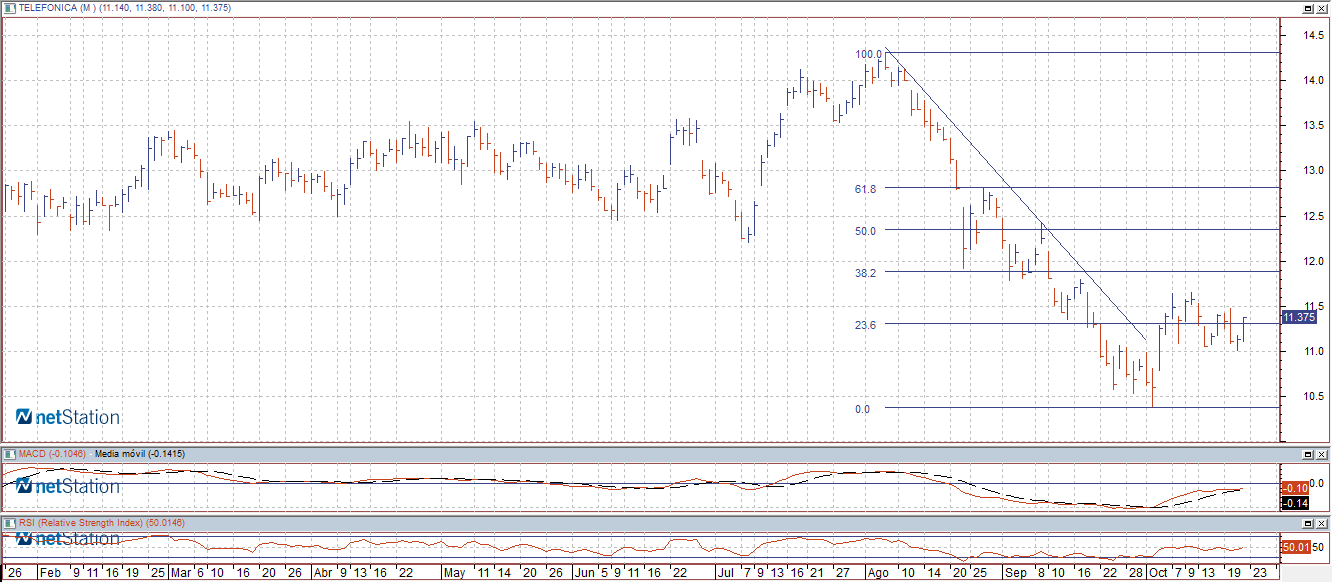Maximize the TELEFONICA price chart panel
Viewport: 1332px width, 582px height.
coord(1307,7)
